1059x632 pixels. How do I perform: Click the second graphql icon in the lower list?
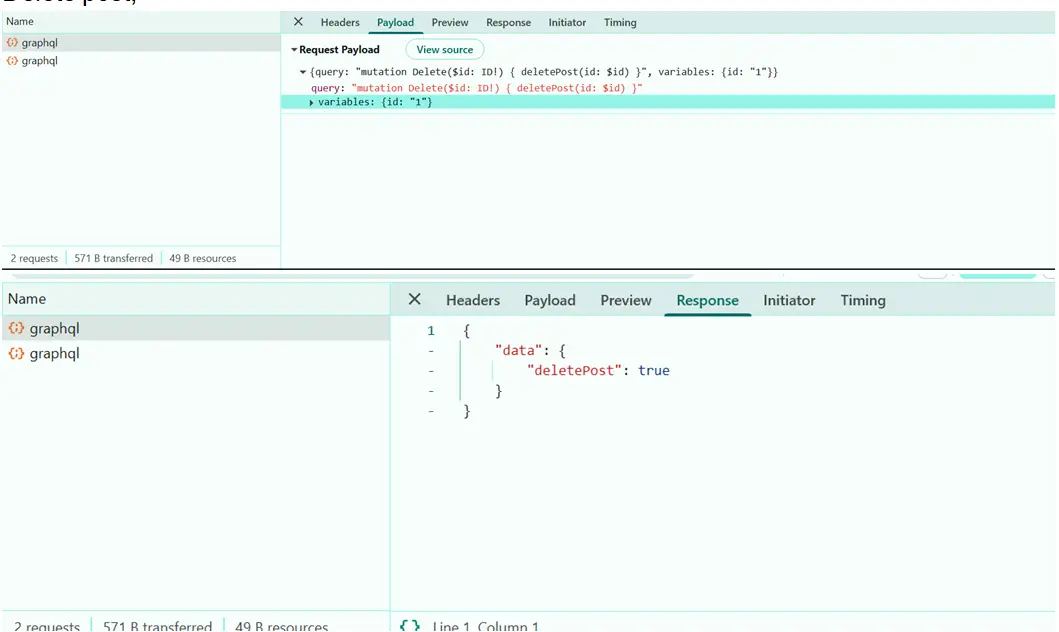click(17, 354)
